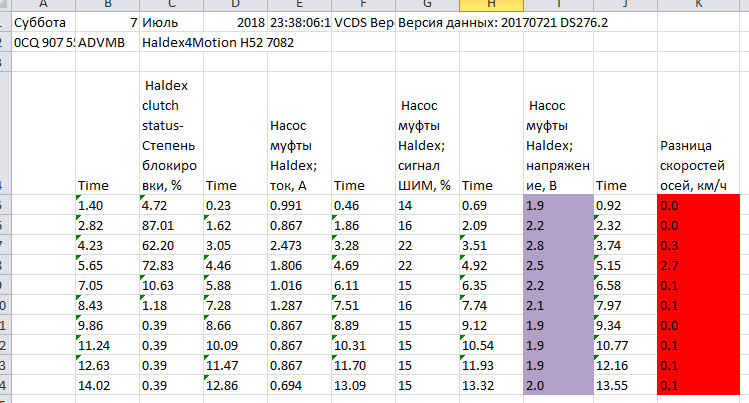Select the year cell 2018
Viewport: 749px width, 403px height.
235,22
